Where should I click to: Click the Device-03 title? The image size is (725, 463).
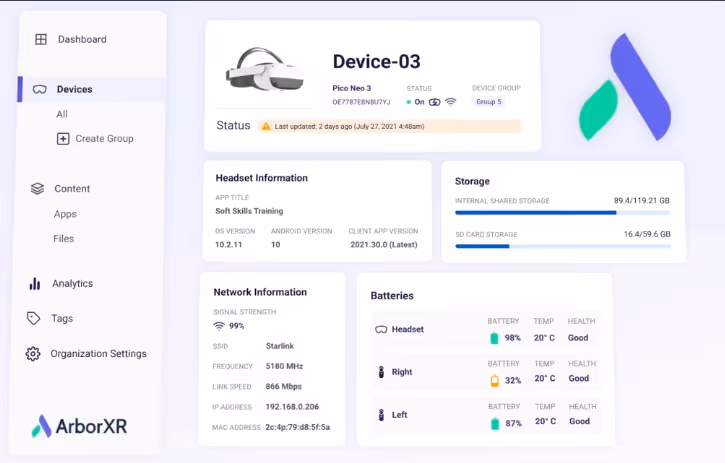[376, 62]
